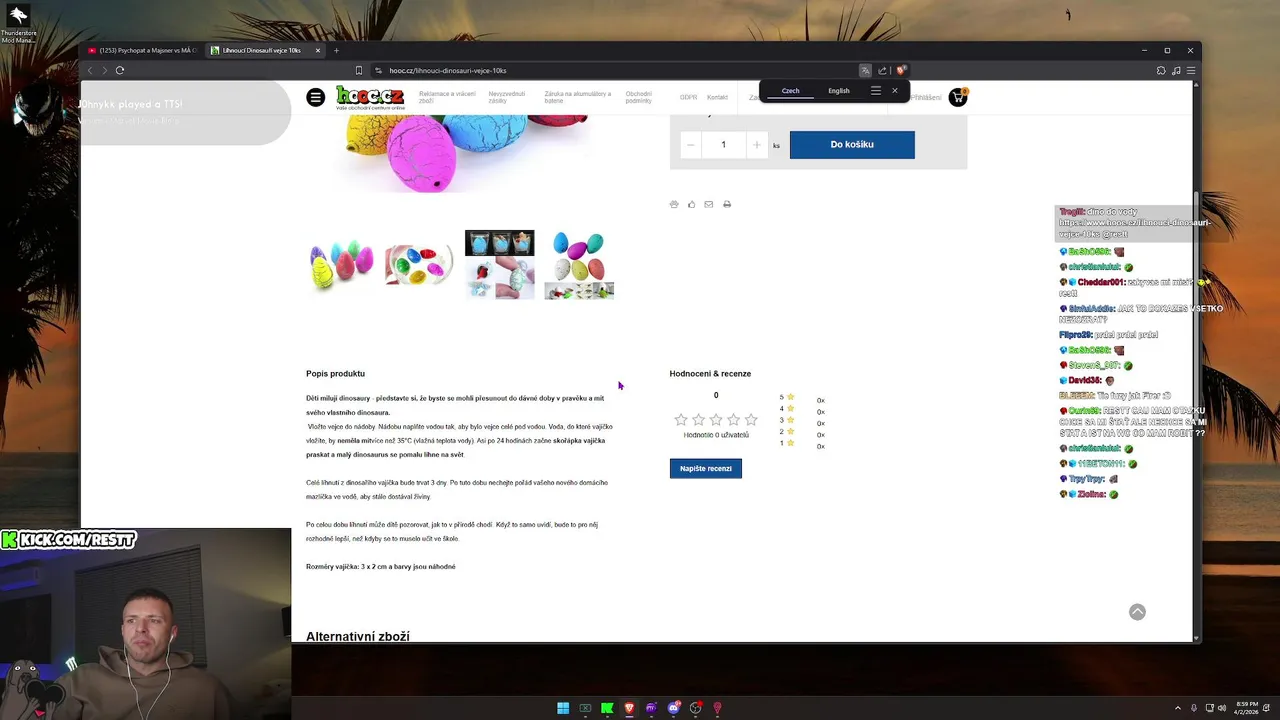The width and height of the screenshot is (1280, 720).
Task: Click the first empty rating star
Action: [x=681, y=420]
